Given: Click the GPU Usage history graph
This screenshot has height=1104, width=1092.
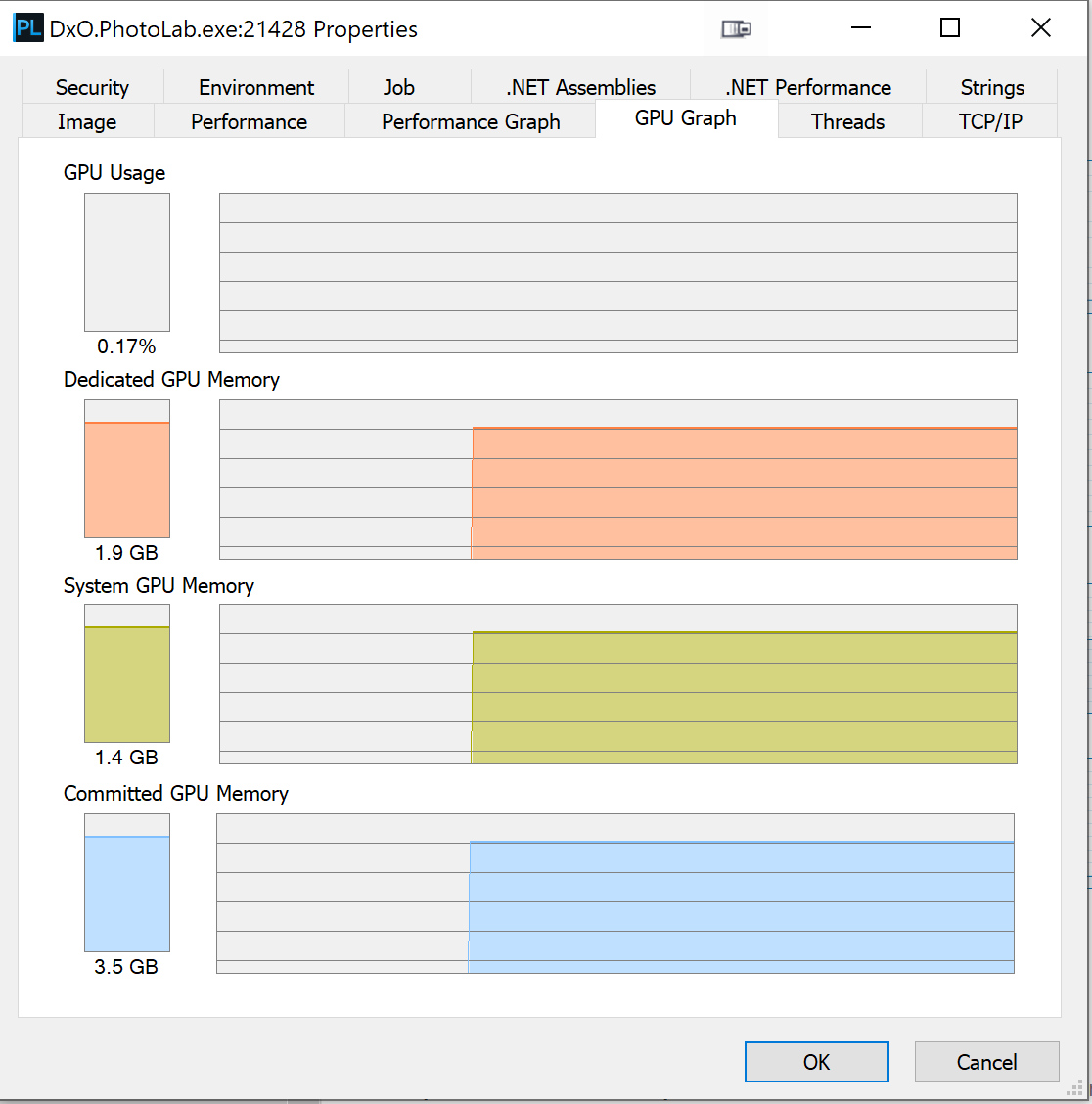Looking at the screenshot, I should pos(617,273).
